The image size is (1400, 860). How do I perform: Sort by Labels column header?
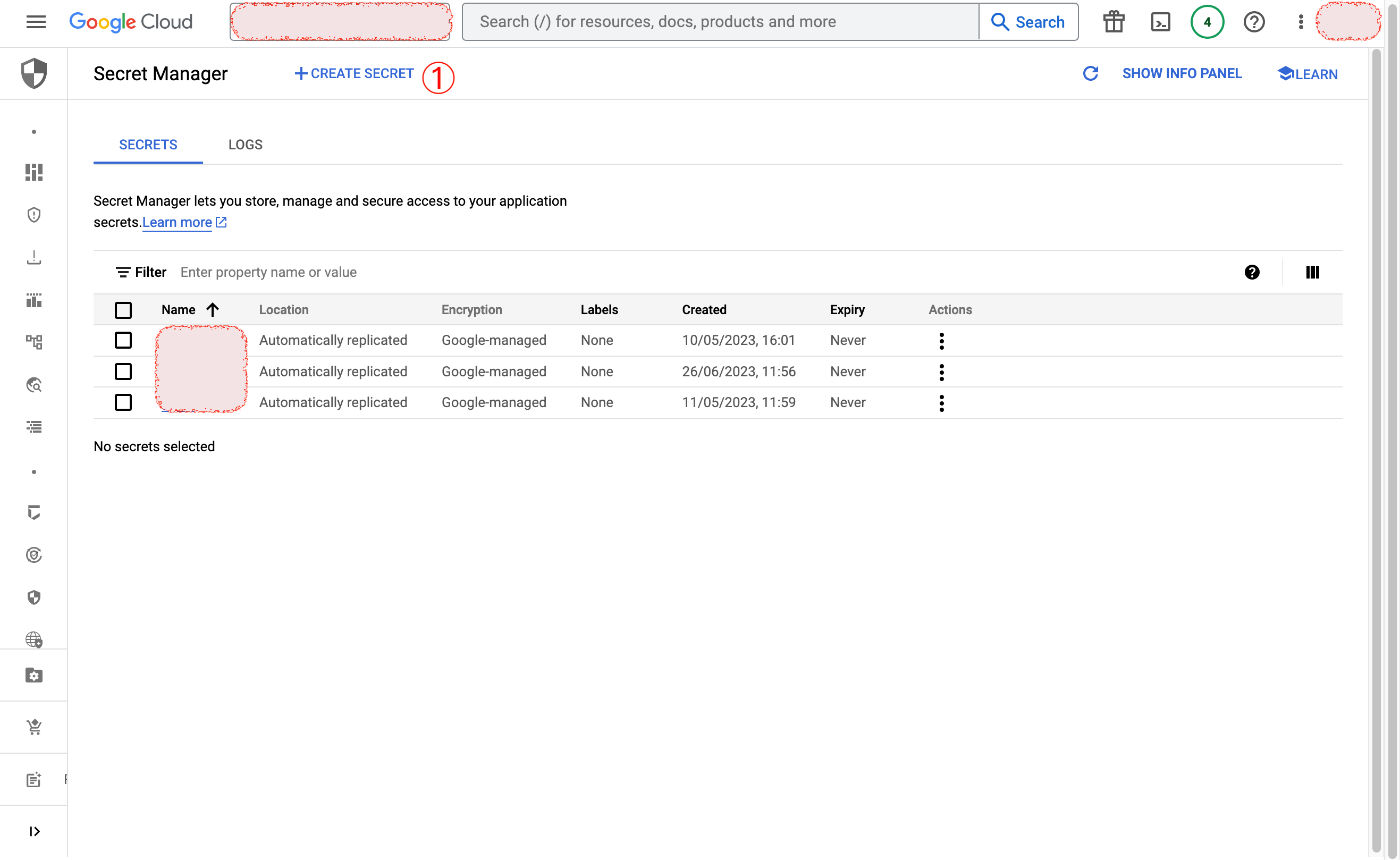coord(599,310)
